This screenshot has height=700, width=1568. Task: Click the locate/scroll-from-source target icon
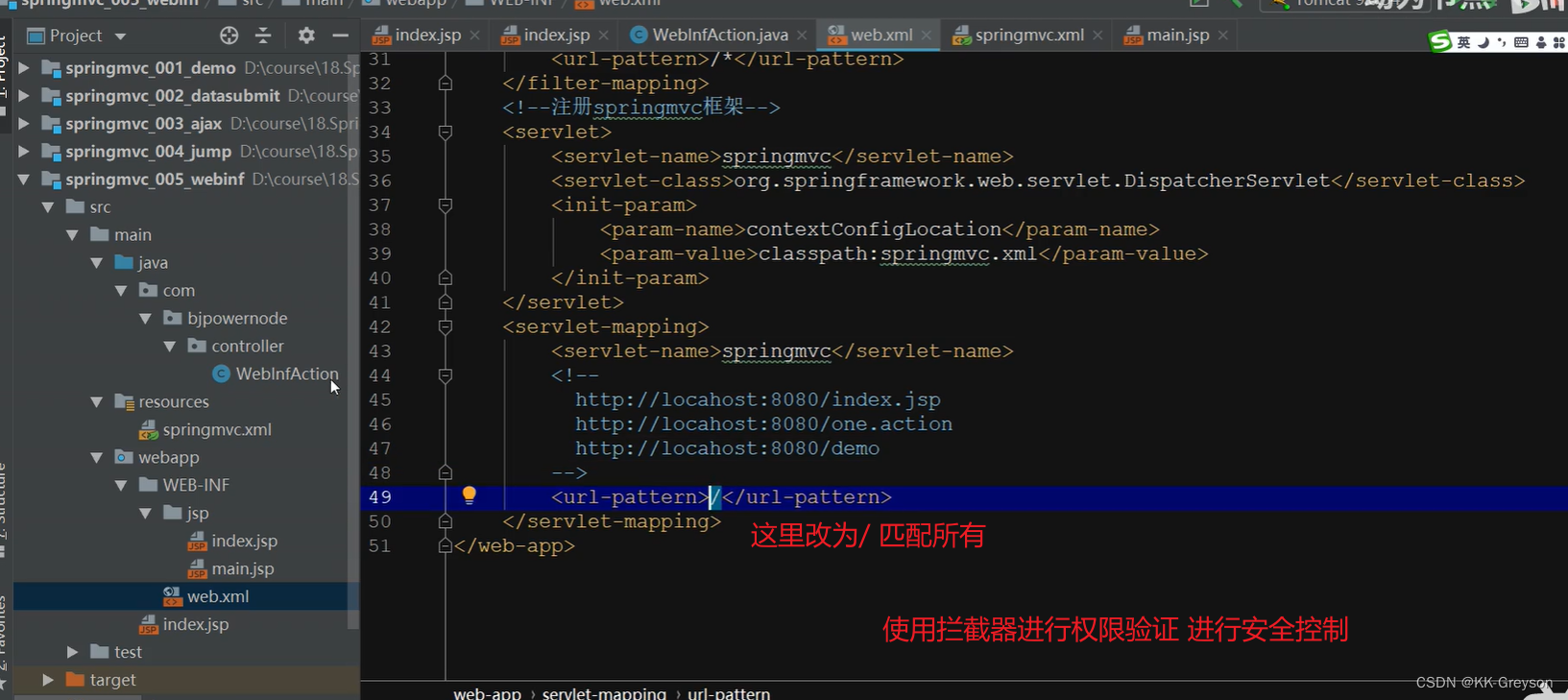click(x=229, y=36)
